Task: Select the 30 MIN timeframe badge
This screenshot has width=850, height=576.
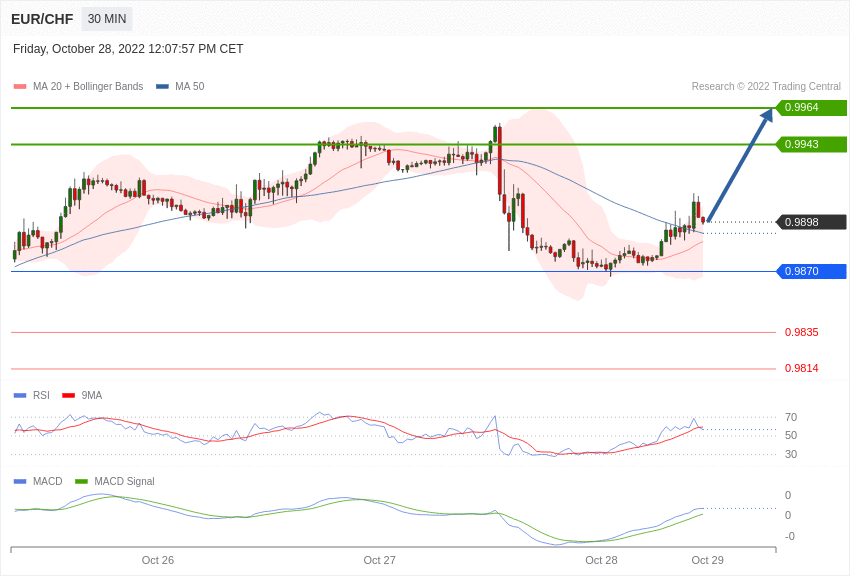Action: [107, 19]
